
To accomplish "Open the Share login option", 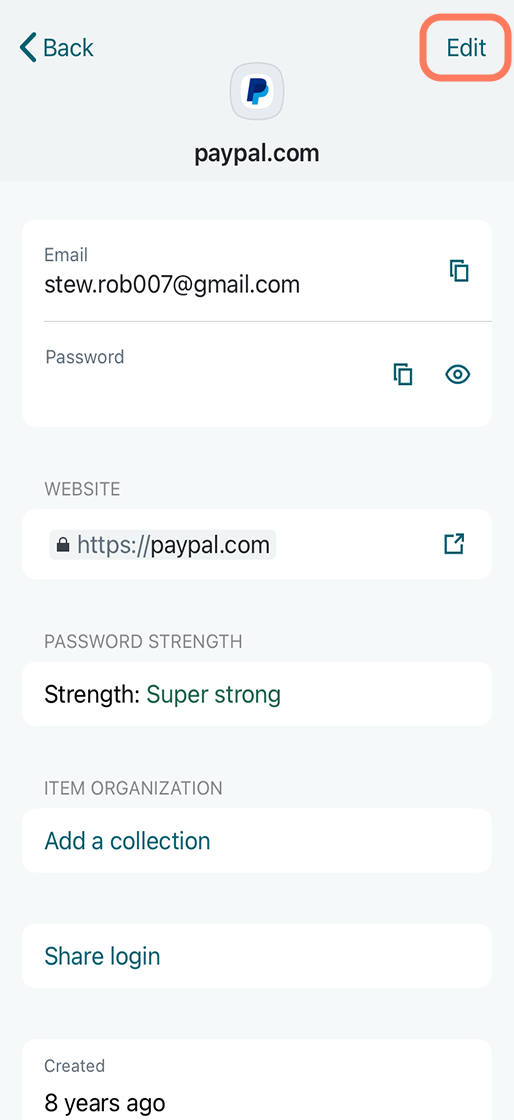I will (257, 956).
